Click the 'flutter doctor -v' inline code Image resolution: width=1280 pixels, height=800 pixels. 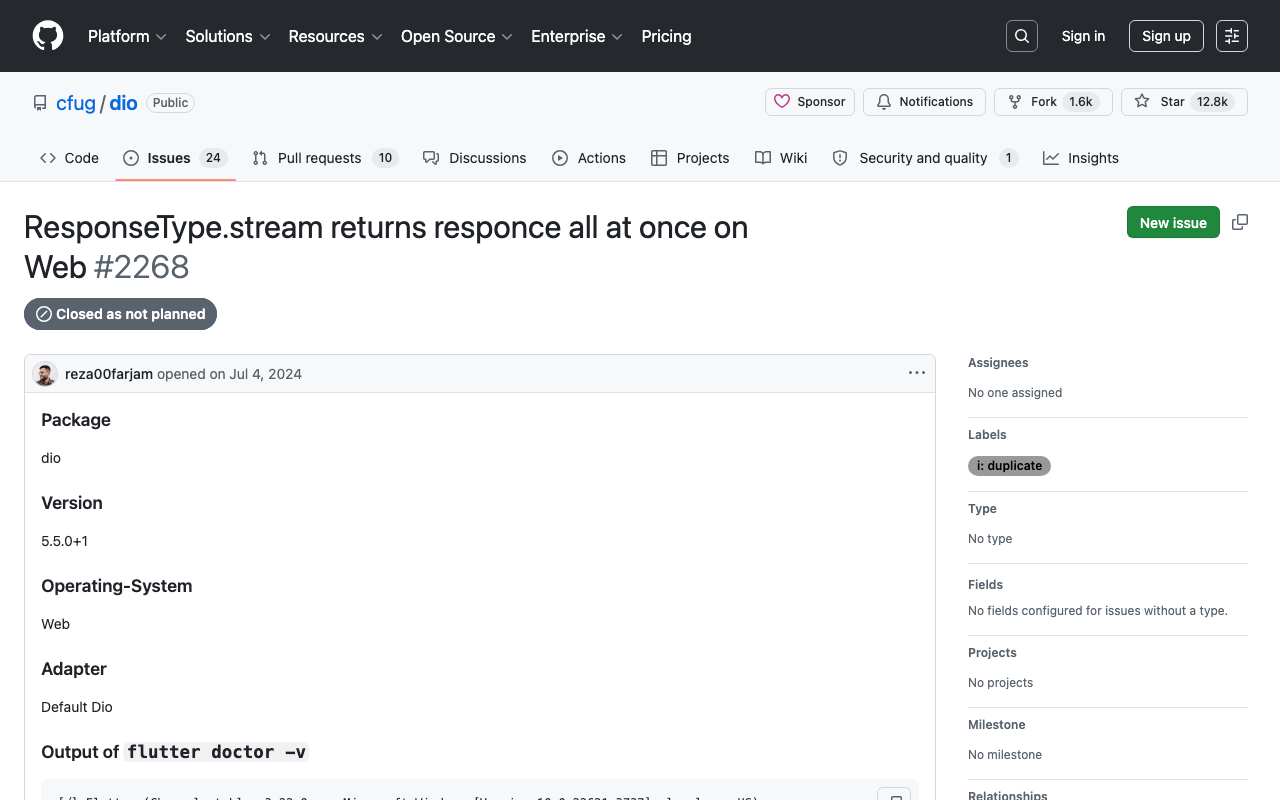[x=216, y=752]
